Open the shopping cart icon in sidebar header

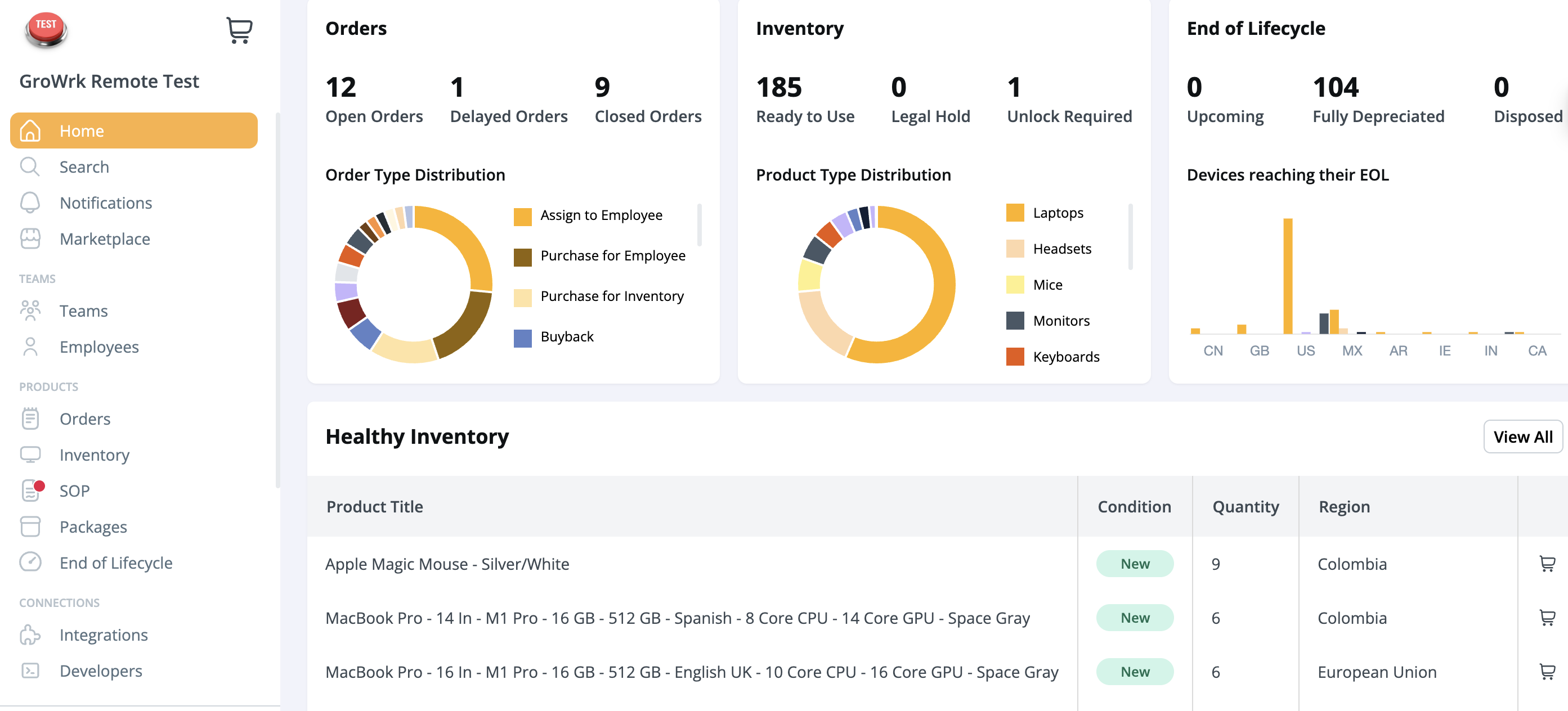[x=239, y=30]
